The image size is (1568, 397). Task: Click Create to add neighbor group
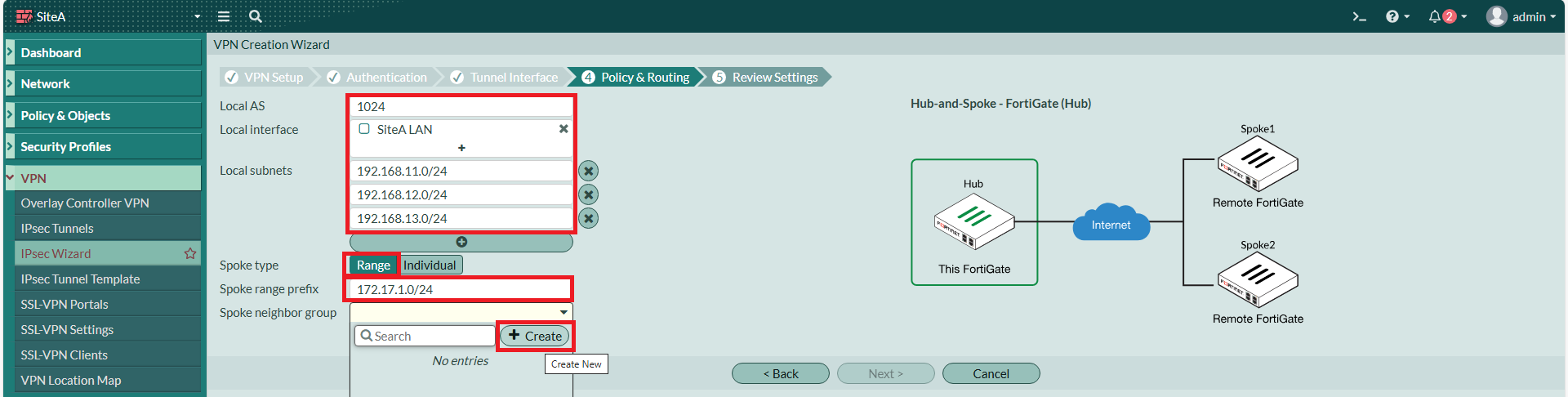click(535, 336)
